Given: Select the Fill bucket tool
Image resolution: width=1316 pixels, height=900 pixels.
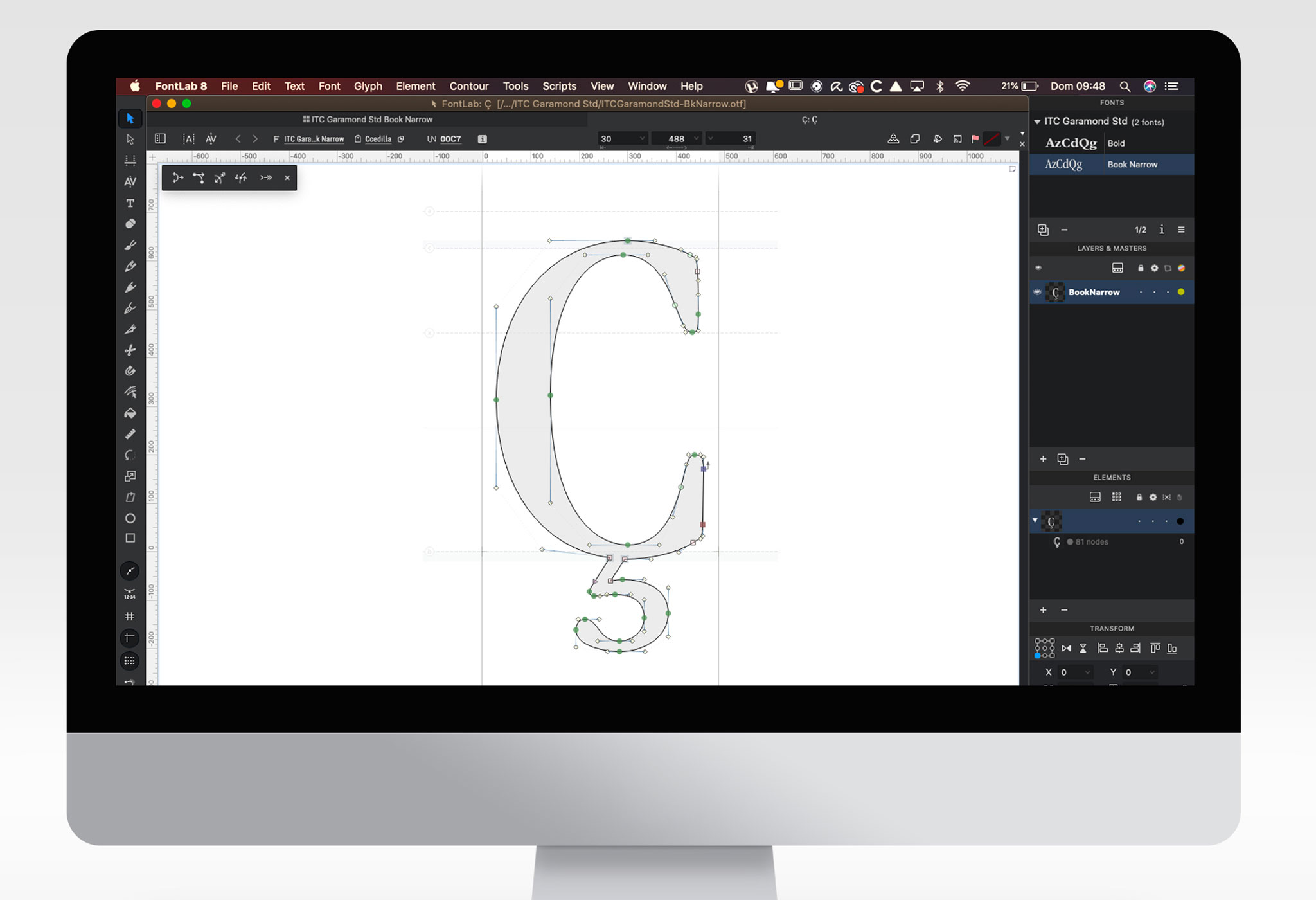Looking at the screenshot, I should [x=130, y=413].
